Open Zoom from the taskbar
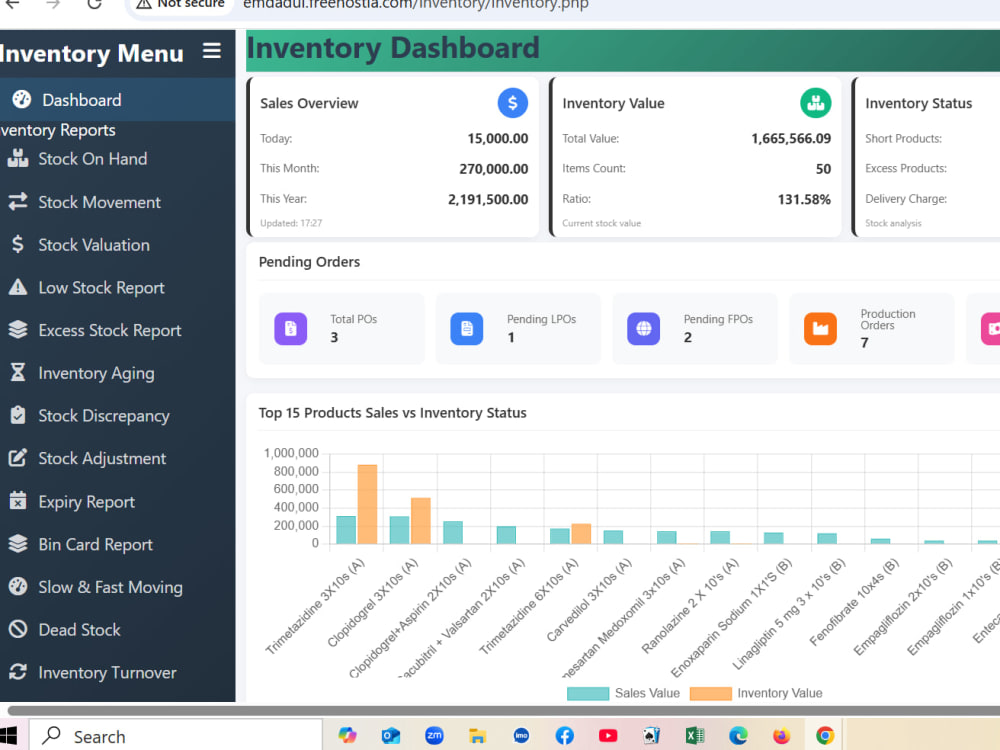The height and width of the screenshot is (750, 1000). 434,735
